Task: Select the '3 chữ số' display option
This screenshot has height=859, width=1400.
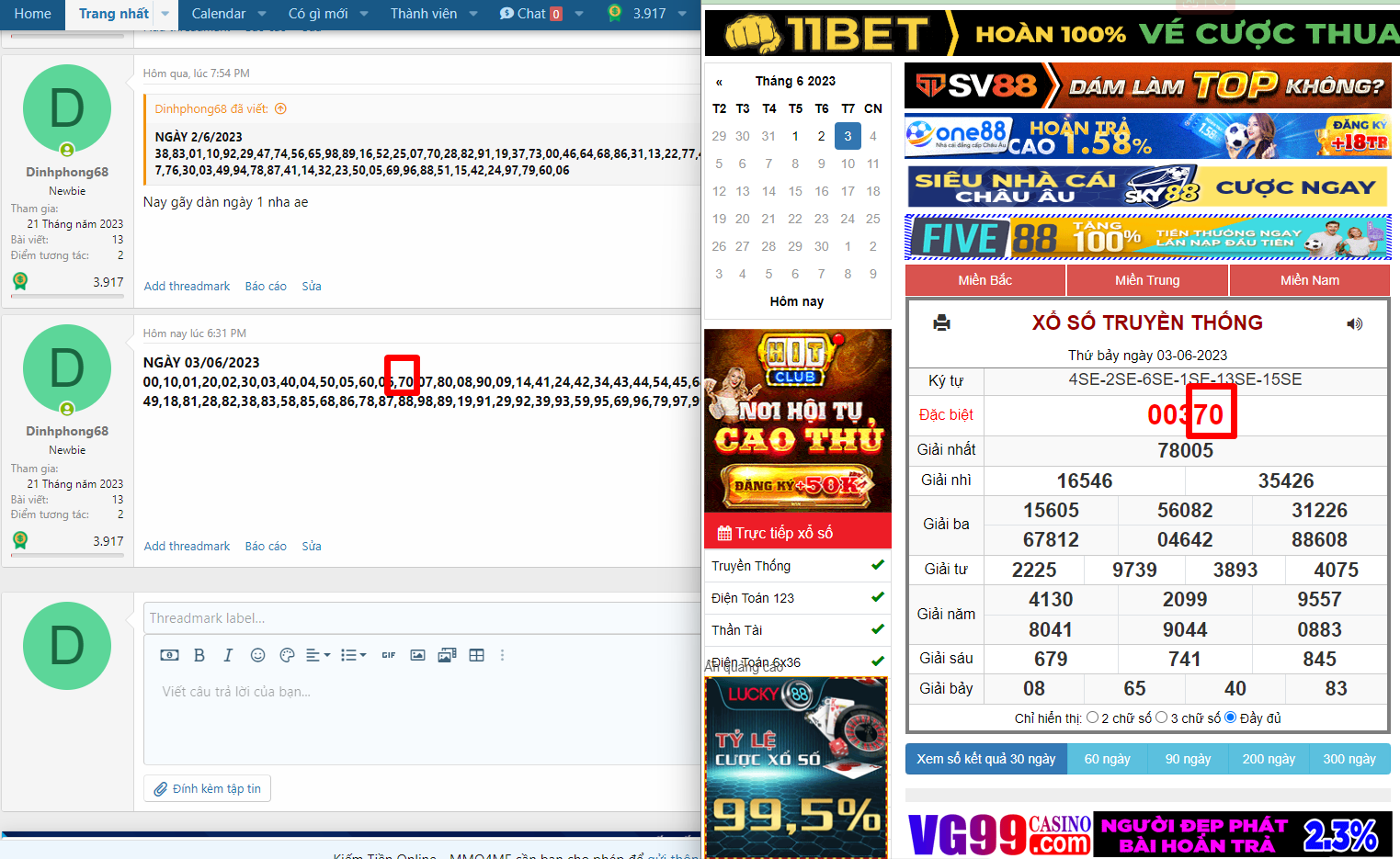Action: (x=1162, y=718)
